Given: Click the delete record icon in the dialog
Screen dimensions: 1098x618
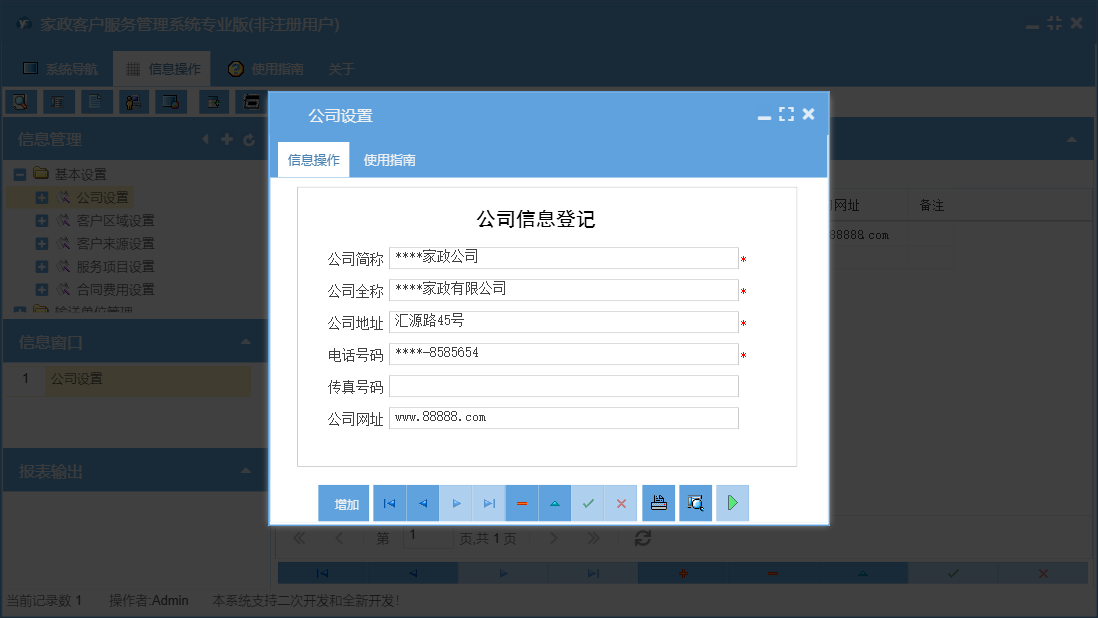Looking at the screenshot, I should (521, 503).
